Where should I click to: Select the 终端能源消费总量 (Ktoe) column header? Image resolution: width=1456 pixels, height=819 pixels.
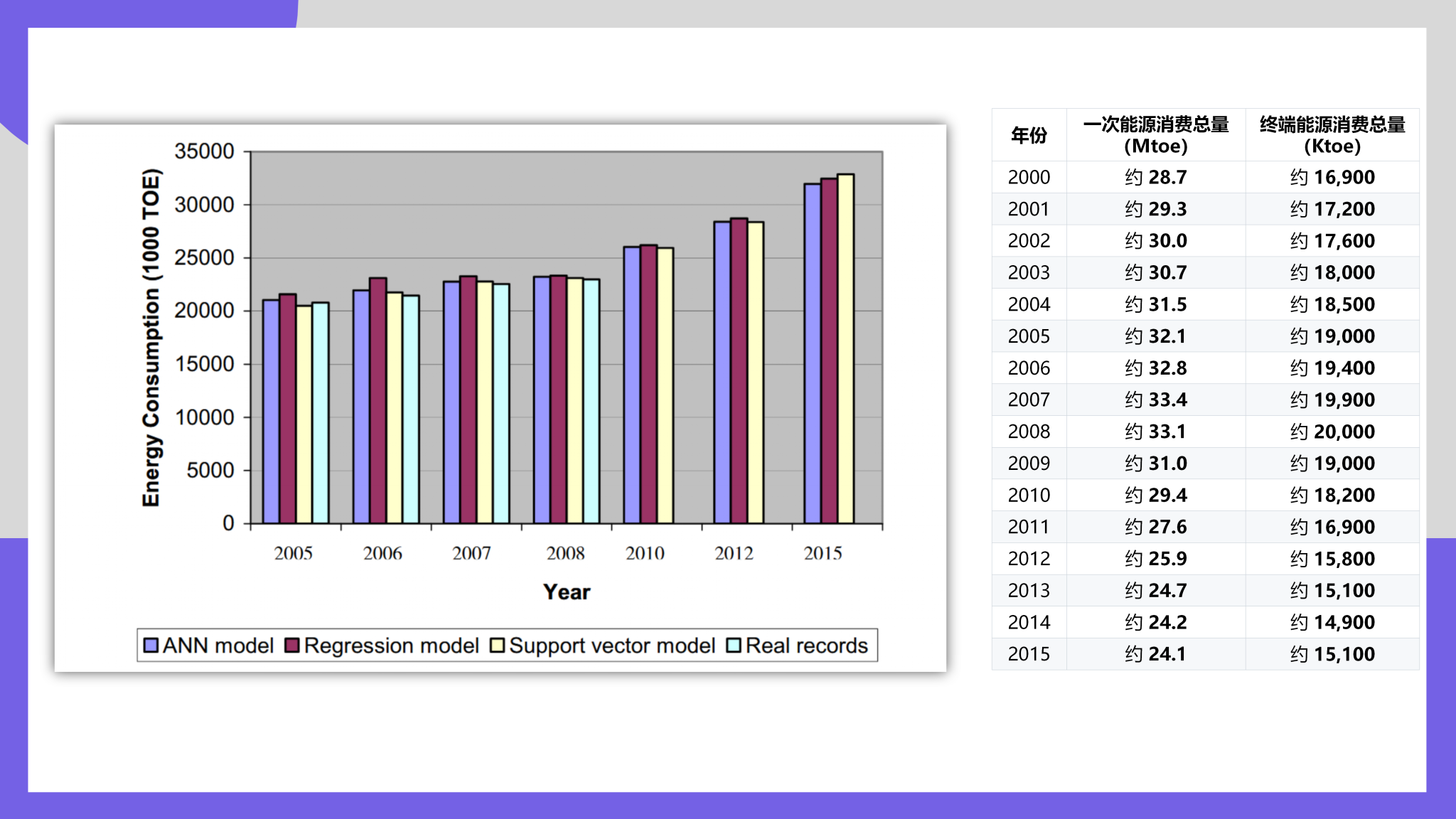tap(1332, 135)
